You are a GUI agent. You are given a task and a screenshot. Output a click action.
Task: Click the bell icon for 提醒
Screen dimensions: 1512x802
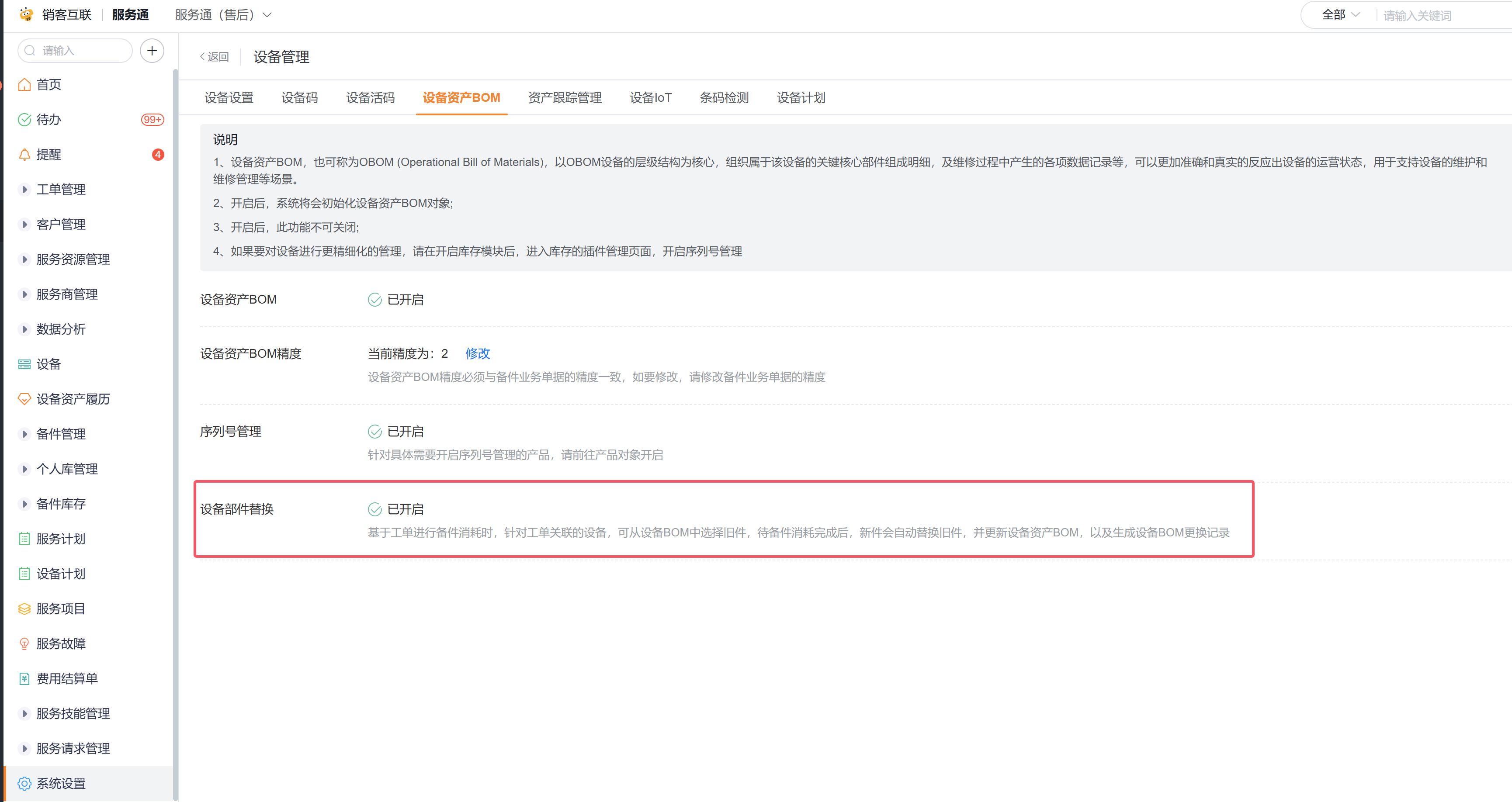pyautogui.click(x=24, y=154)
